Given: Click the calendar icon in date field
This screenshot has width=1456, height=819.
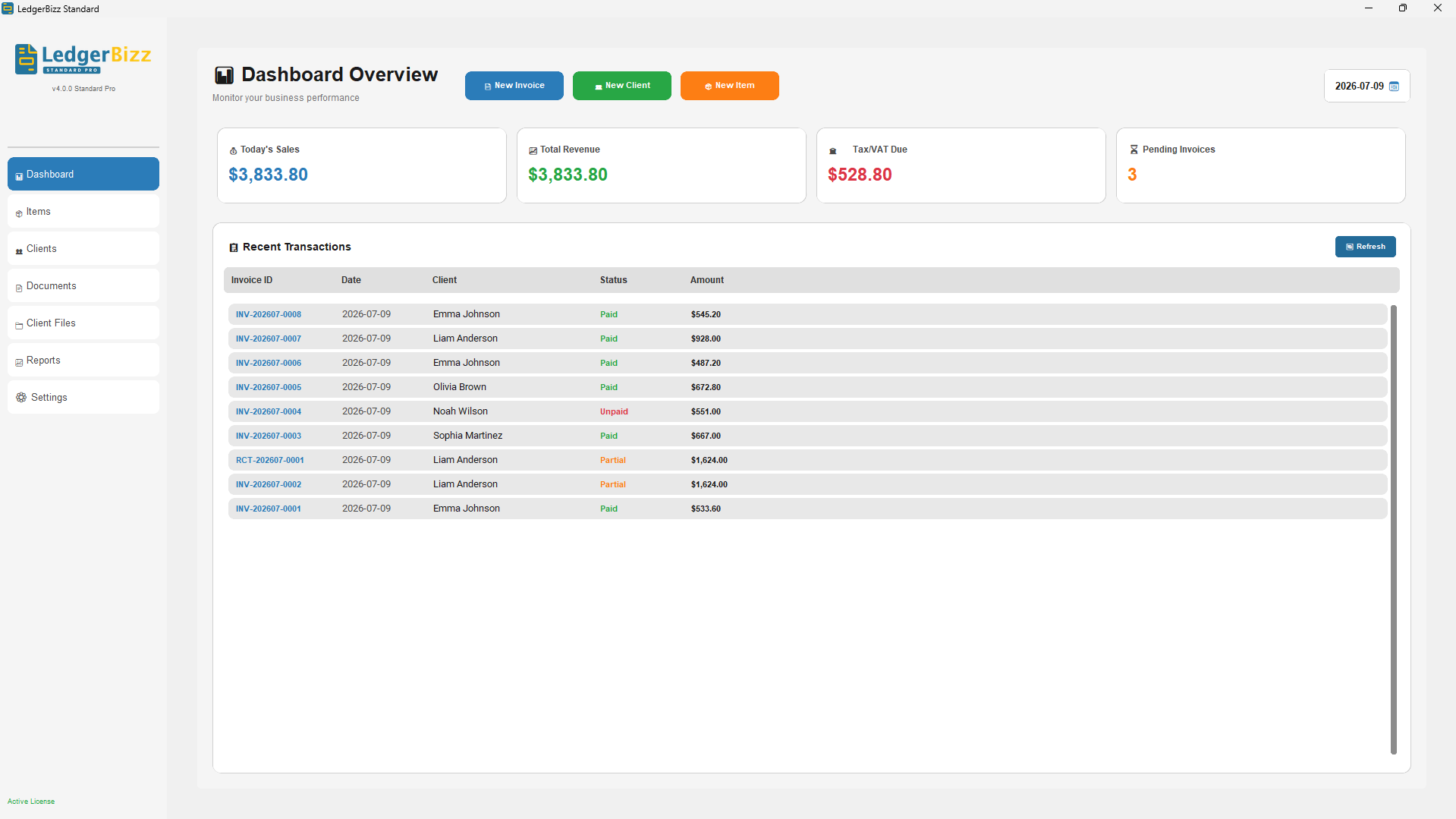Looking at the screenshot, I should click(1394, 87).
